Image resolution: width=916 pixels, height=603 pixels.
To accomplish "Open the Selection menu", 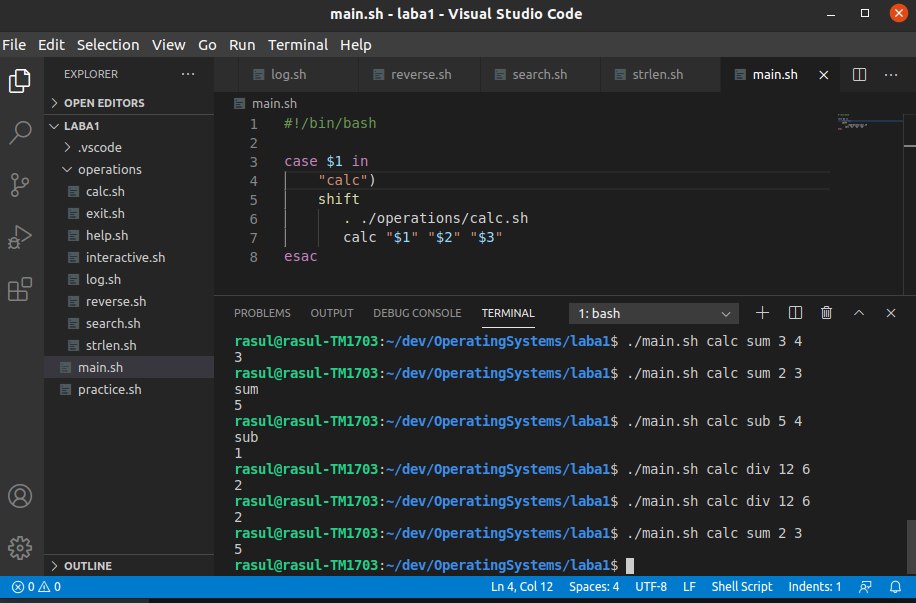I will point(108,45).
